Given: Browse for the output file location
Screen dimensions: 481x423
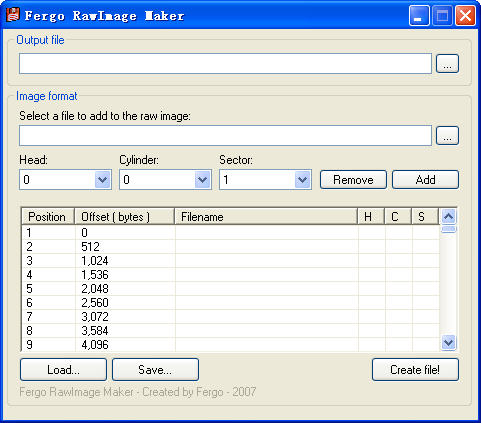Looking at the screenshot, I should pos(447,64).
